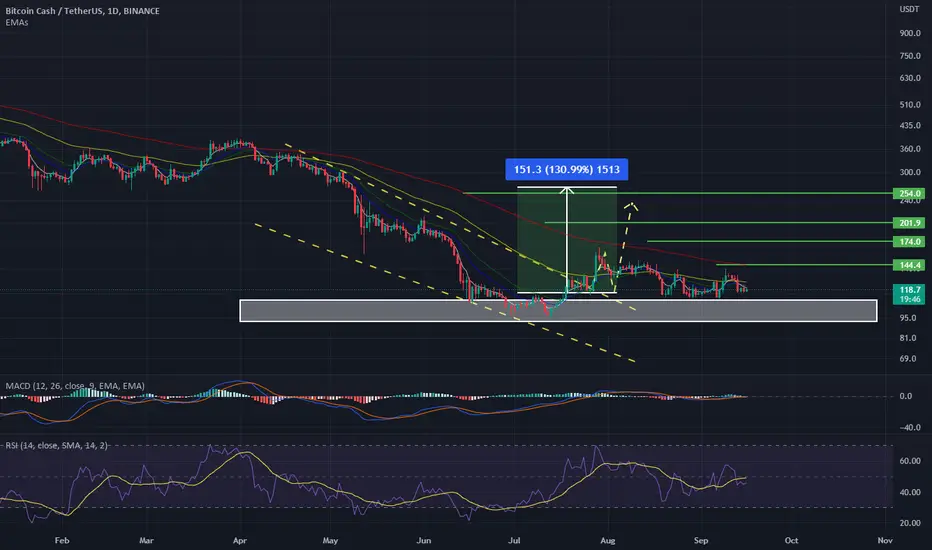Image resolution: width=932 pixels, height=550 pixels.
Task: Click the 750.0 price axis value
Action: click(x=910, y=56)
